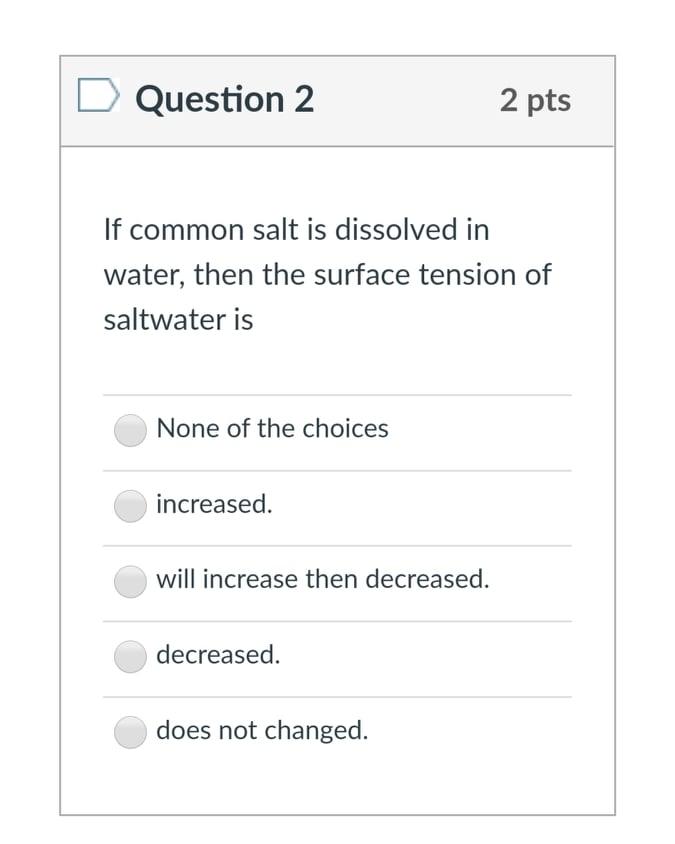Flag Question 2 using the flag icon

pyautogui.click(x=98, y=97)
